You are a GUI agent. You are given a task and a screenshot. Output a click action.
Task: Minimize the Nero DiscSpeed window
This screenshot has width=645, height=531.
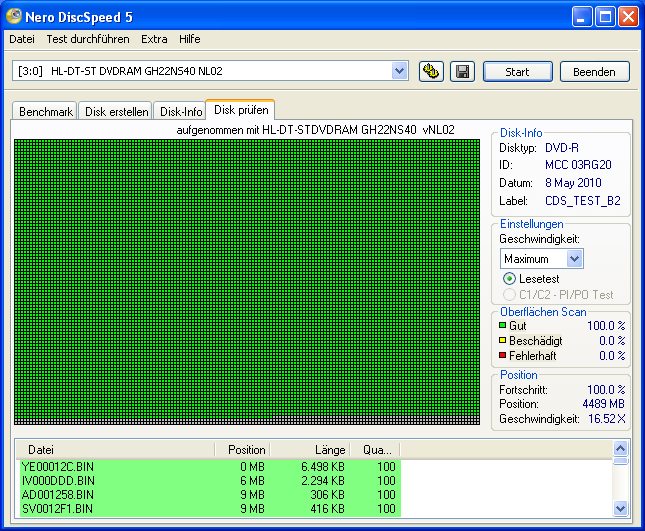[x=582, y=17]
